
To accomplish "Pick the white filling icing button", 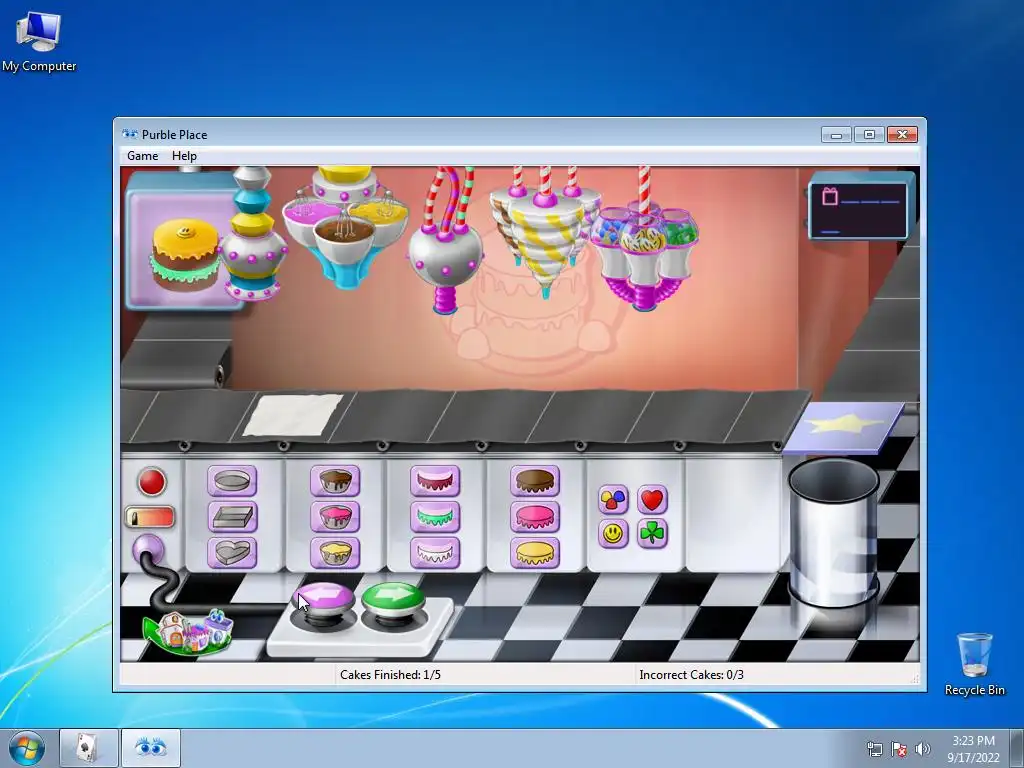I will [435, 552].
